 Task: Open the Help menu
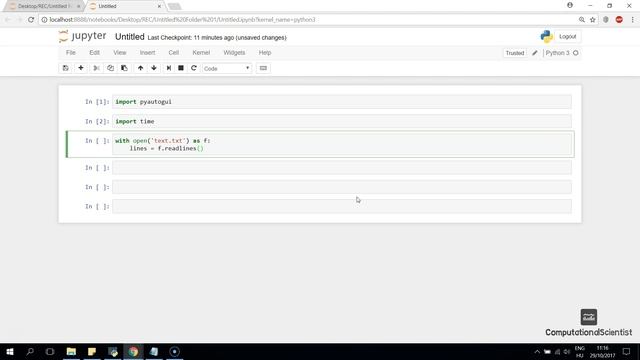pos(264,53)
